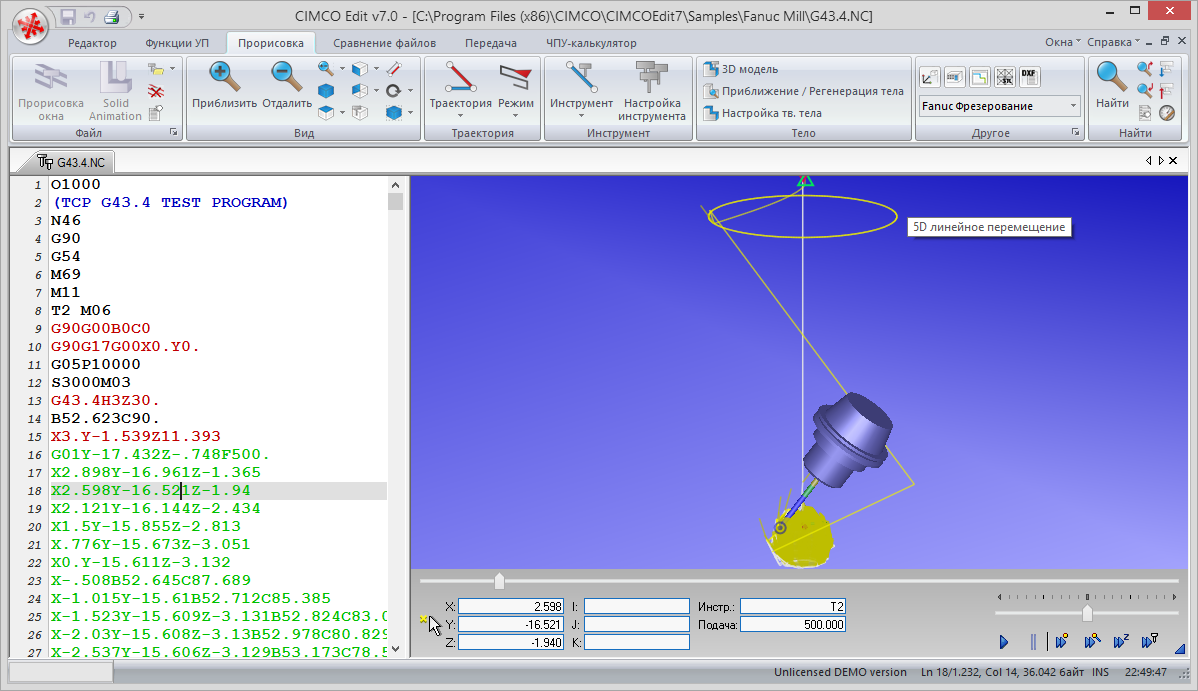The width and height of the screenshot is (1198, 691).
Task: Click fast-forward to next Z move button
Action: click(1121, 642)
